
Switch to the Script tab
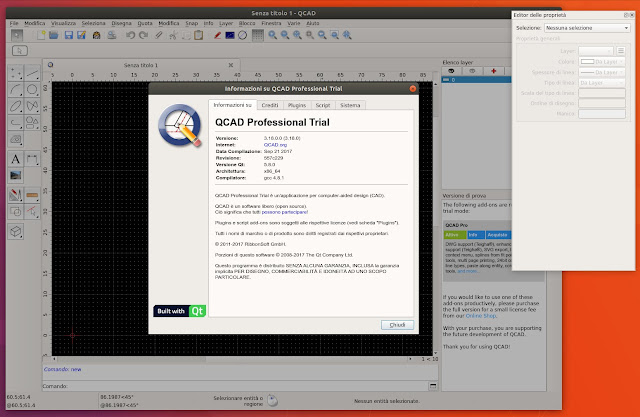[x=323, y=105]
